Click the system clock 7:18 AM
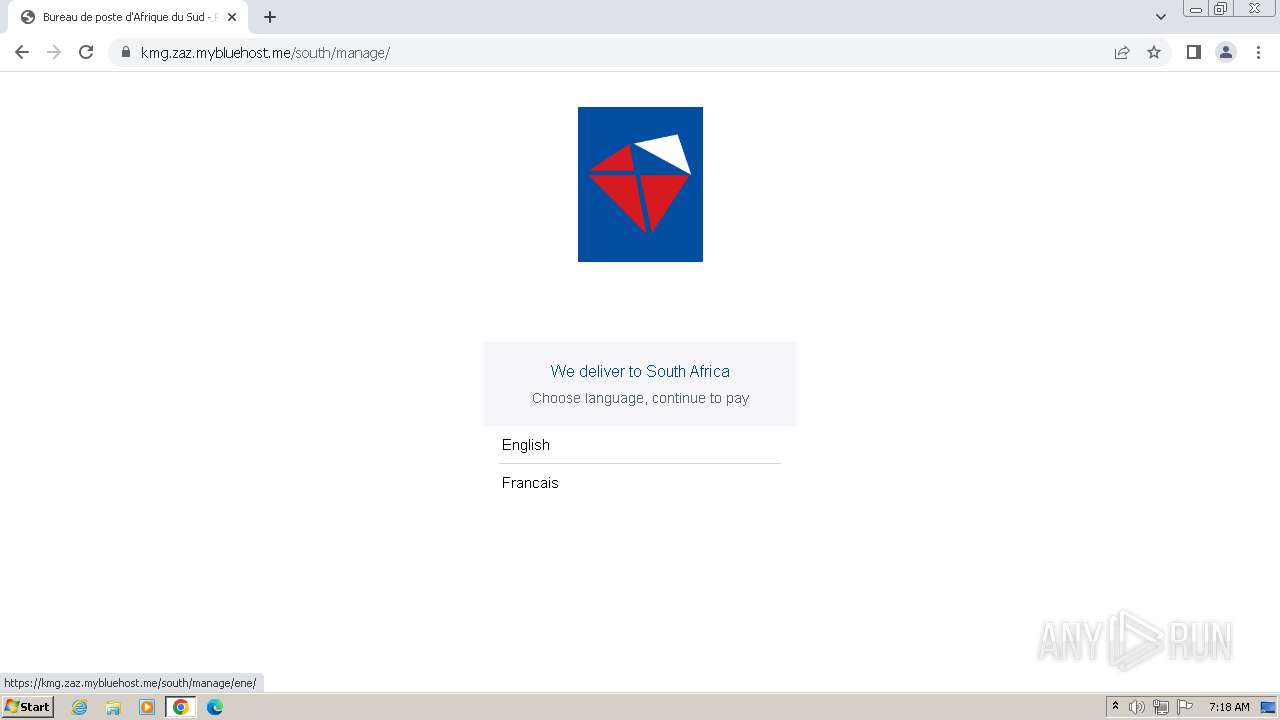Viewport: 1280px width, 720px height. pyautogui.click(x=1229, y=707)
